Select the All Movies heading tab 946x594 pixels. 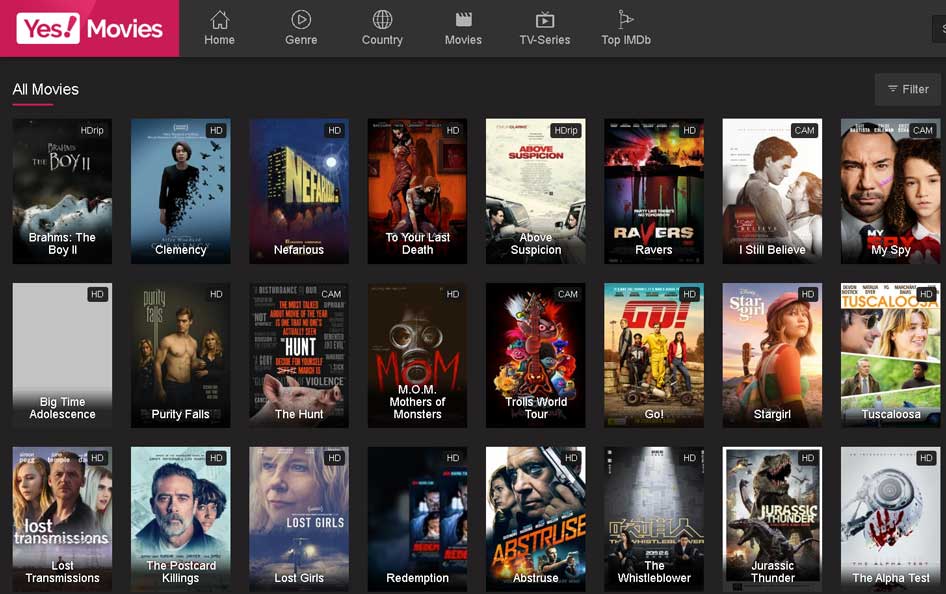pyautogui.click(x=46, y=89)
